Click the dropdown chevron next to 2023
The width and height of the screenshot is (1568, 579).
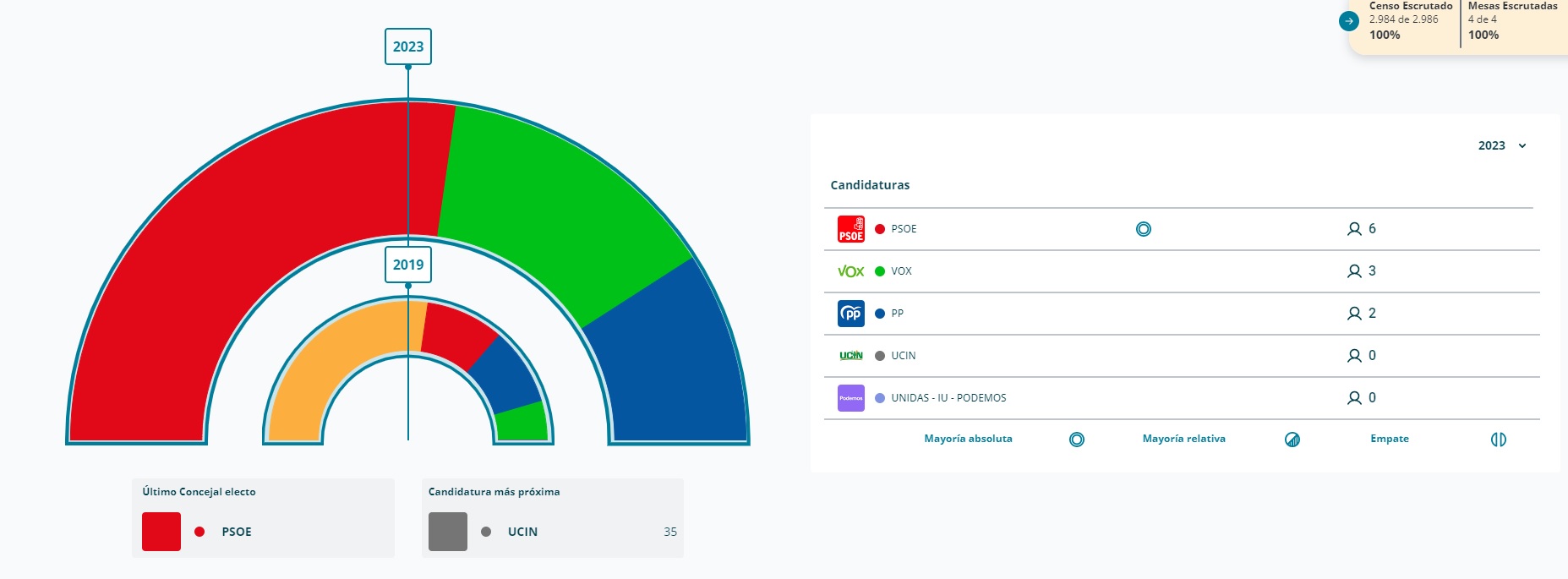(x=1522, y=146)
